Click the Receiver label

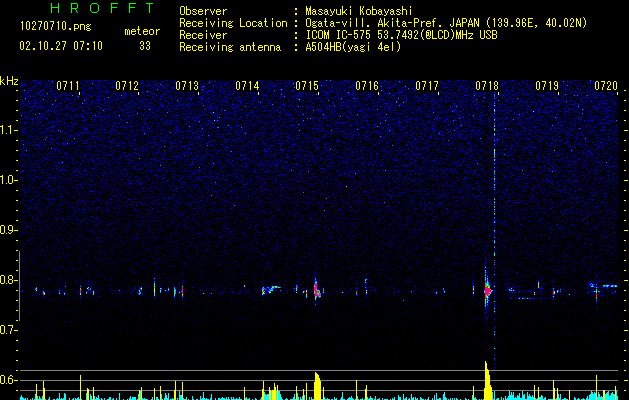click(x=203, y=35)
